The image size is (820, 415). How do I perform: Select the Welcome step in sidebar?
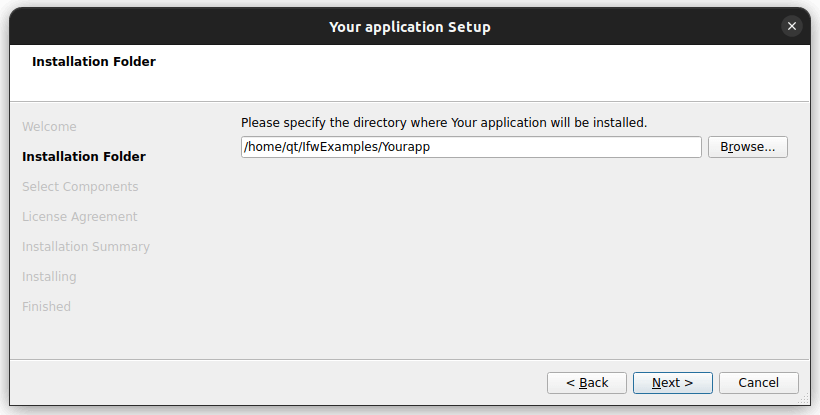click(x=49, y=127)
